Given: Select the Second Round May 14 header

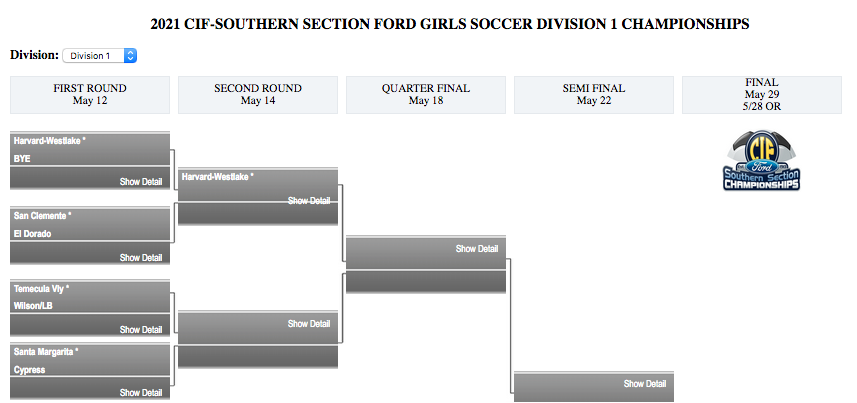Looking at the screenshot, I should (258, 94).
